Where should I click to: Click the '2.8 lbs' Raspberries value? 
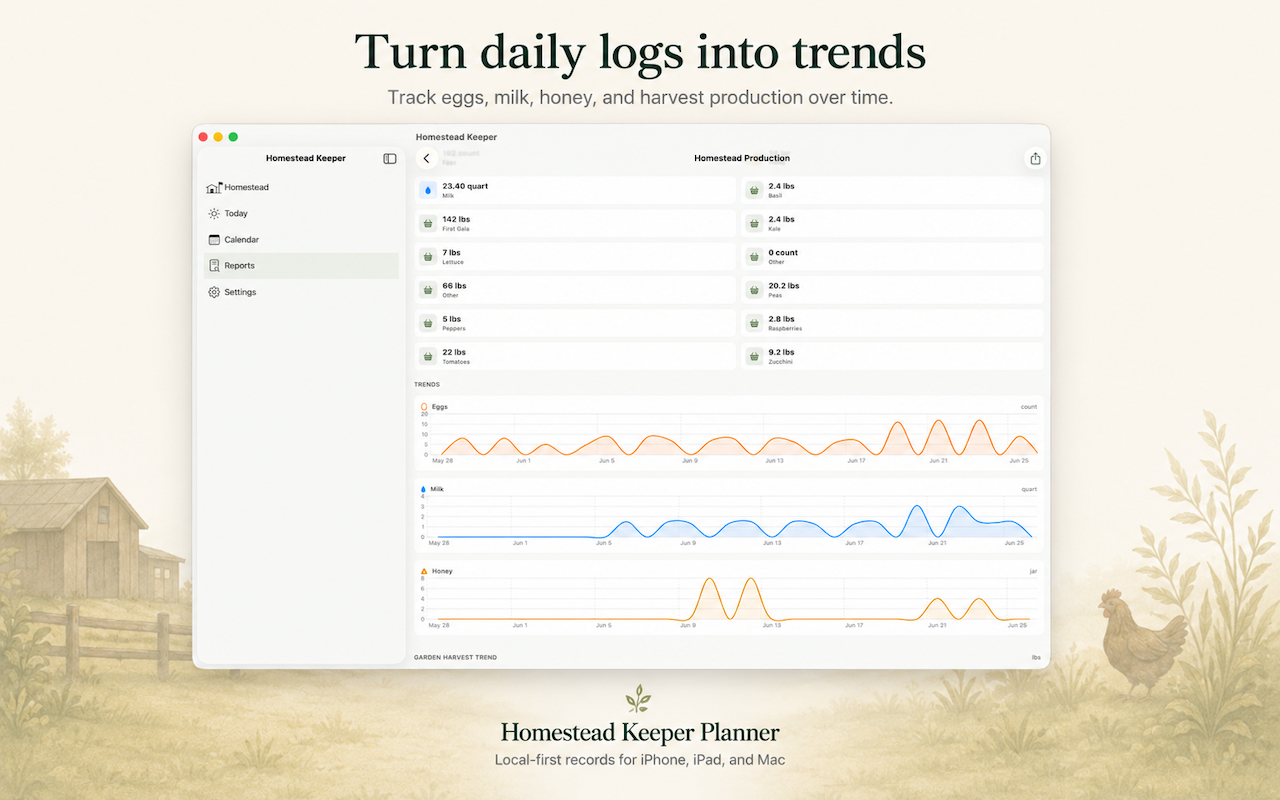click(x=781, y=319)
